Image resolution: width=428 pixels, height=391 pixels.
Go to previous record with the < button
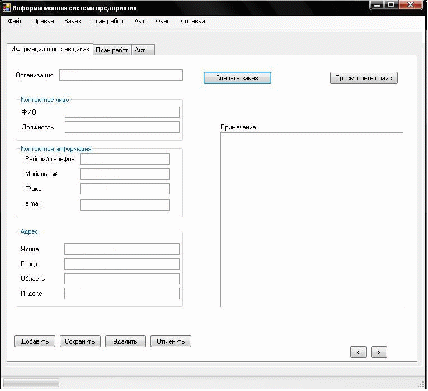pyautogui.click(x=358, y=352)
